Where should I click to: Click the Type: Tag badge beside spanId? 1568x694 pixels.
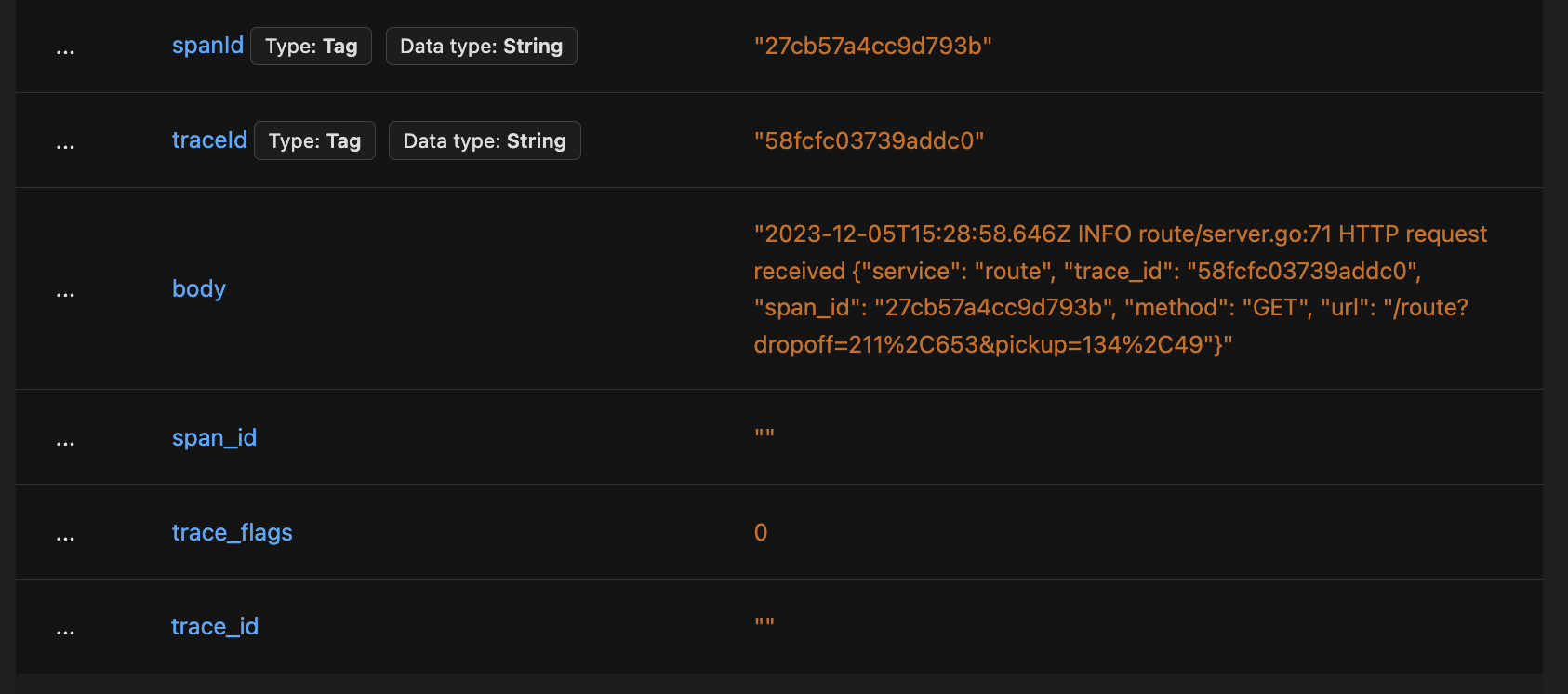pyautogui.click(x=312, y=47)
